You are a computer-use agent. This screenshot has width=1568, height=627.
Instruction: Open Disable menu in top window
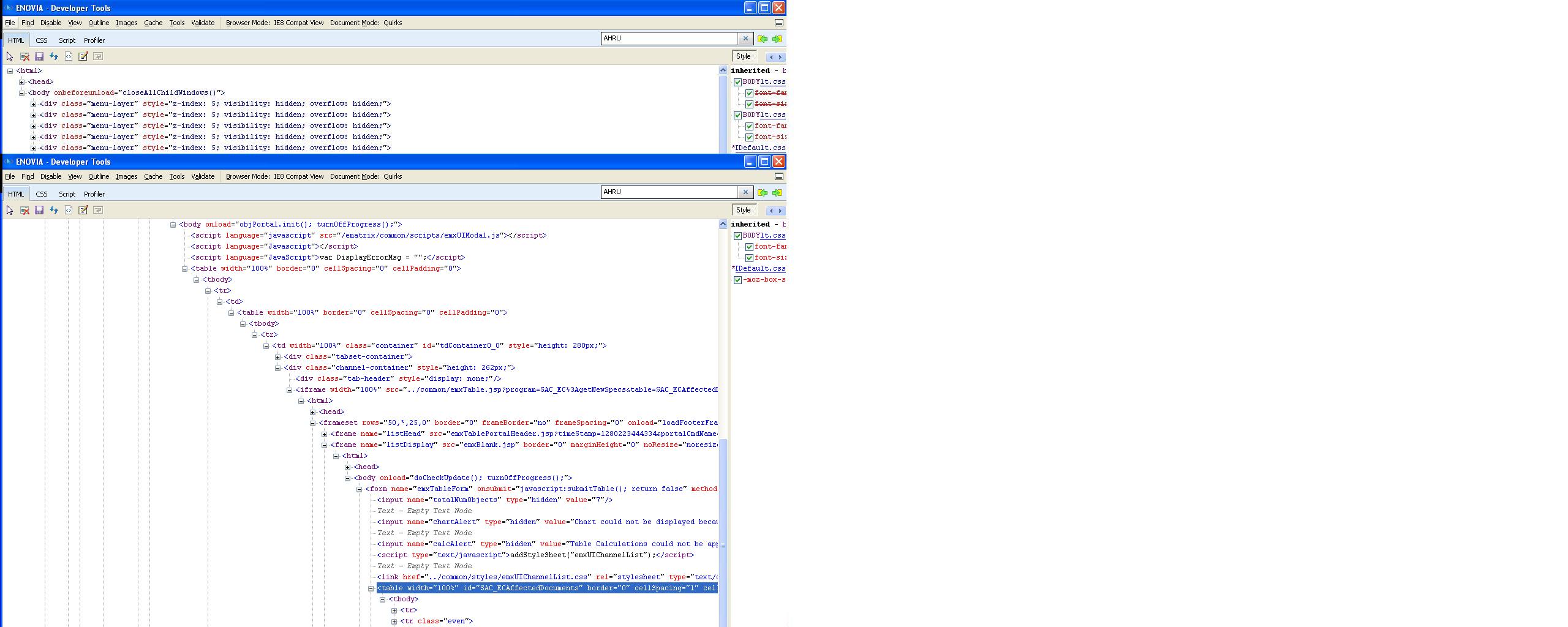tap(51, 23)
